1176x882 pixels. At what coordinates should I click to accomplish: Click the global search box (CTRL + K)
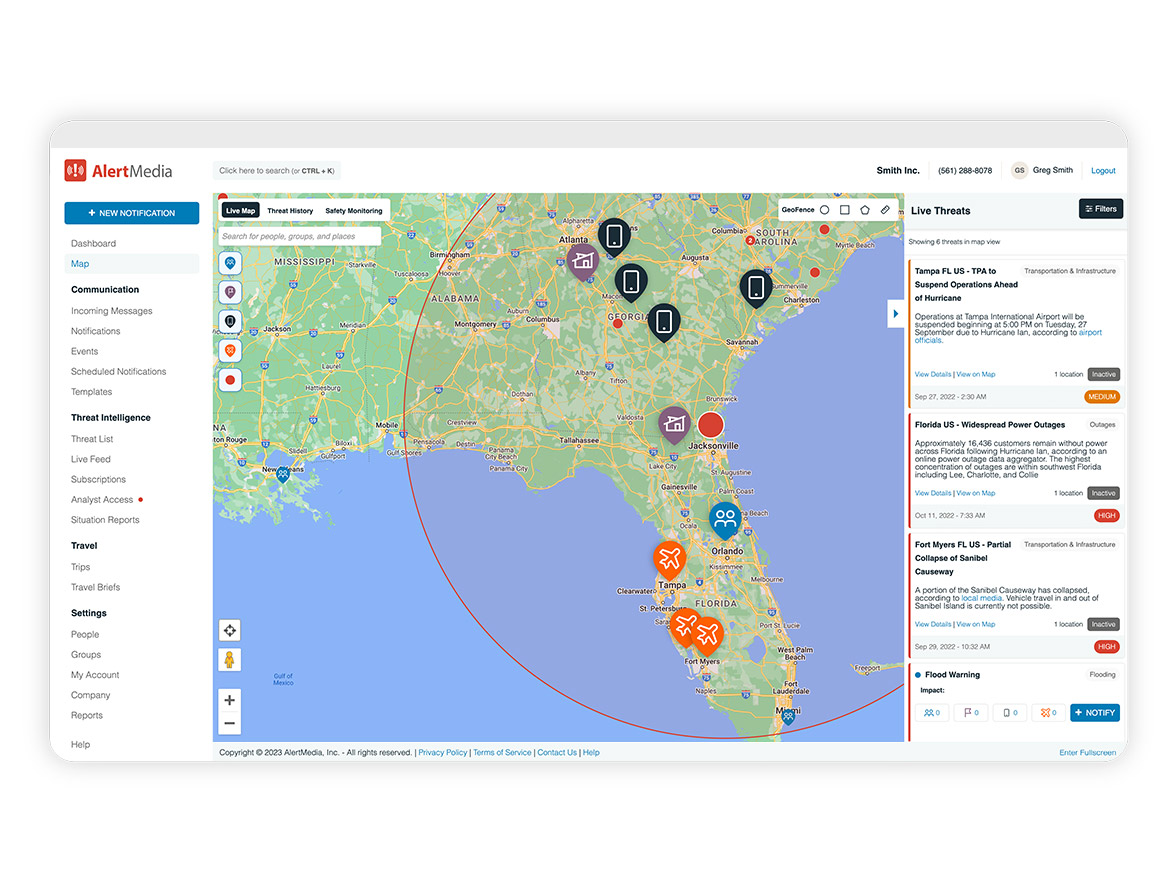point(277,171)
